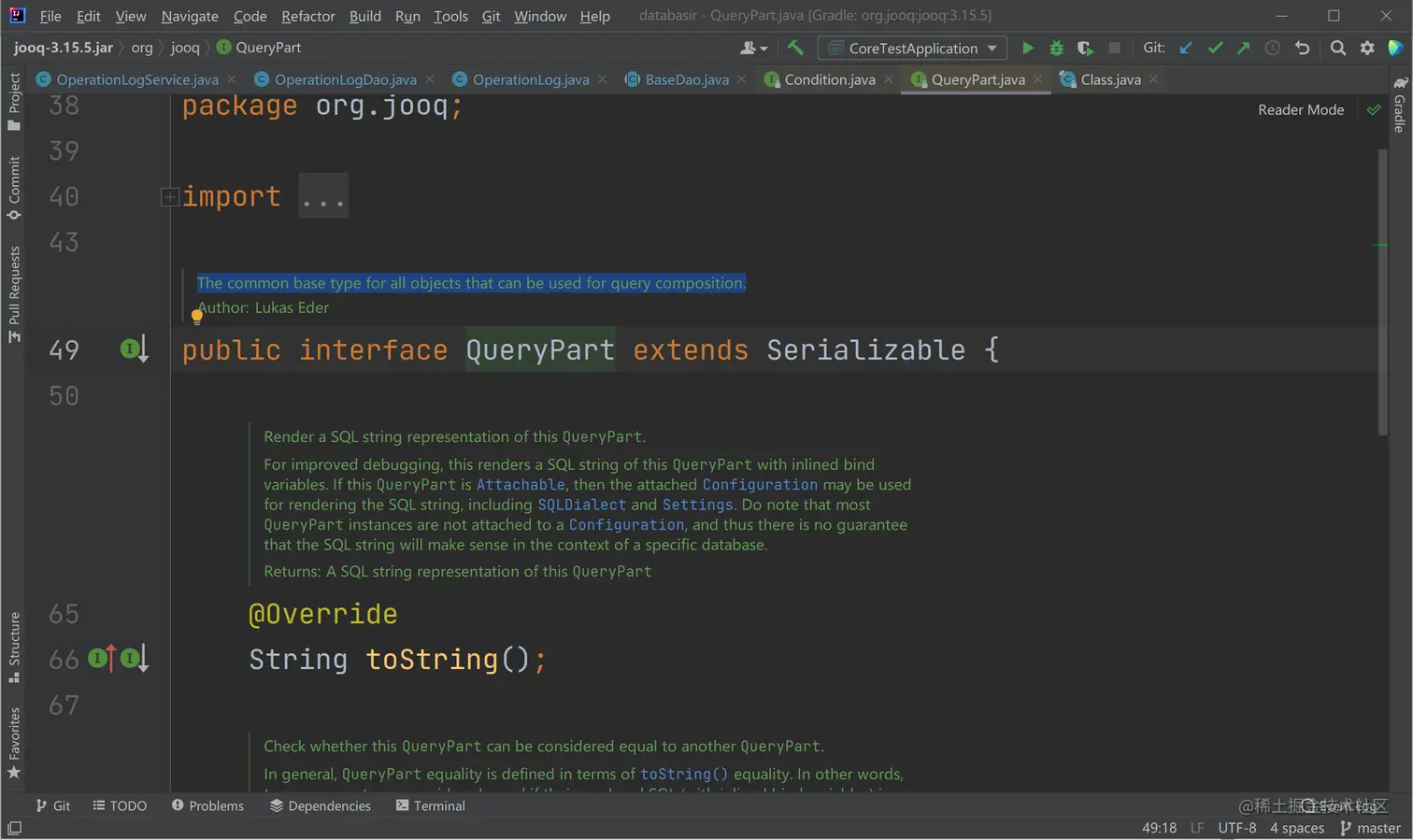This screenshot has width=1413, height=840.
Task: Open the Problems tool window
Action: point(207,805)
